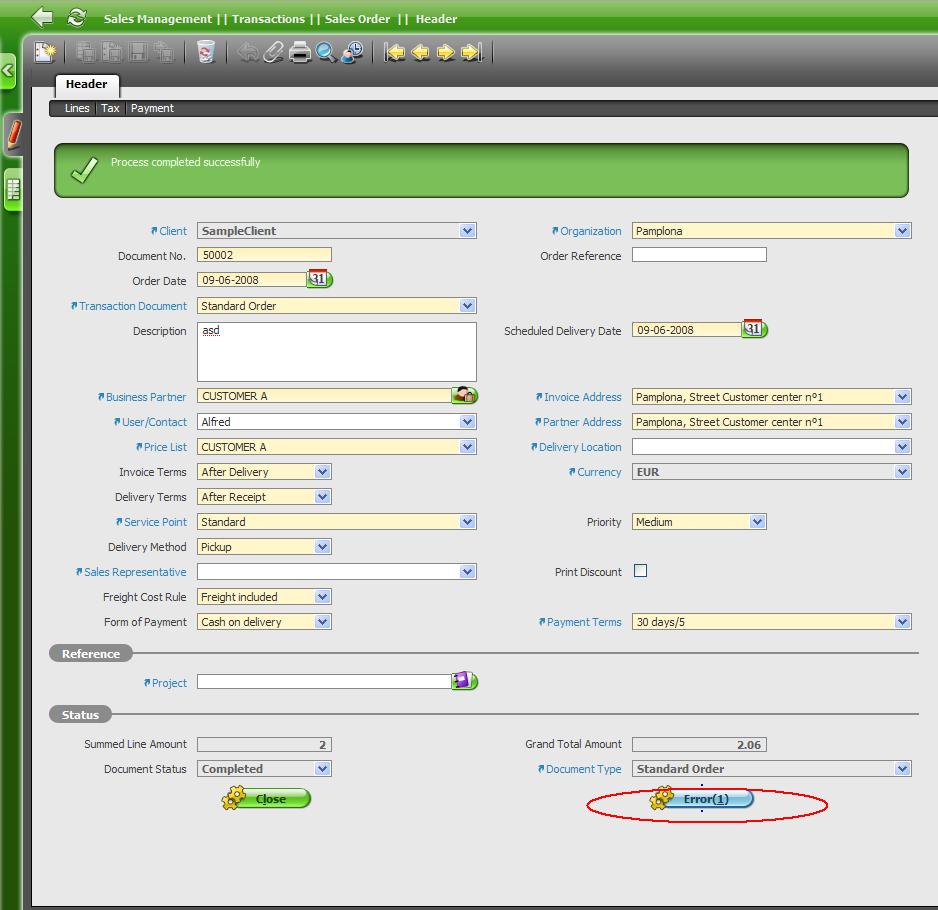Click the Delete trash can icon

pos(206,52)
